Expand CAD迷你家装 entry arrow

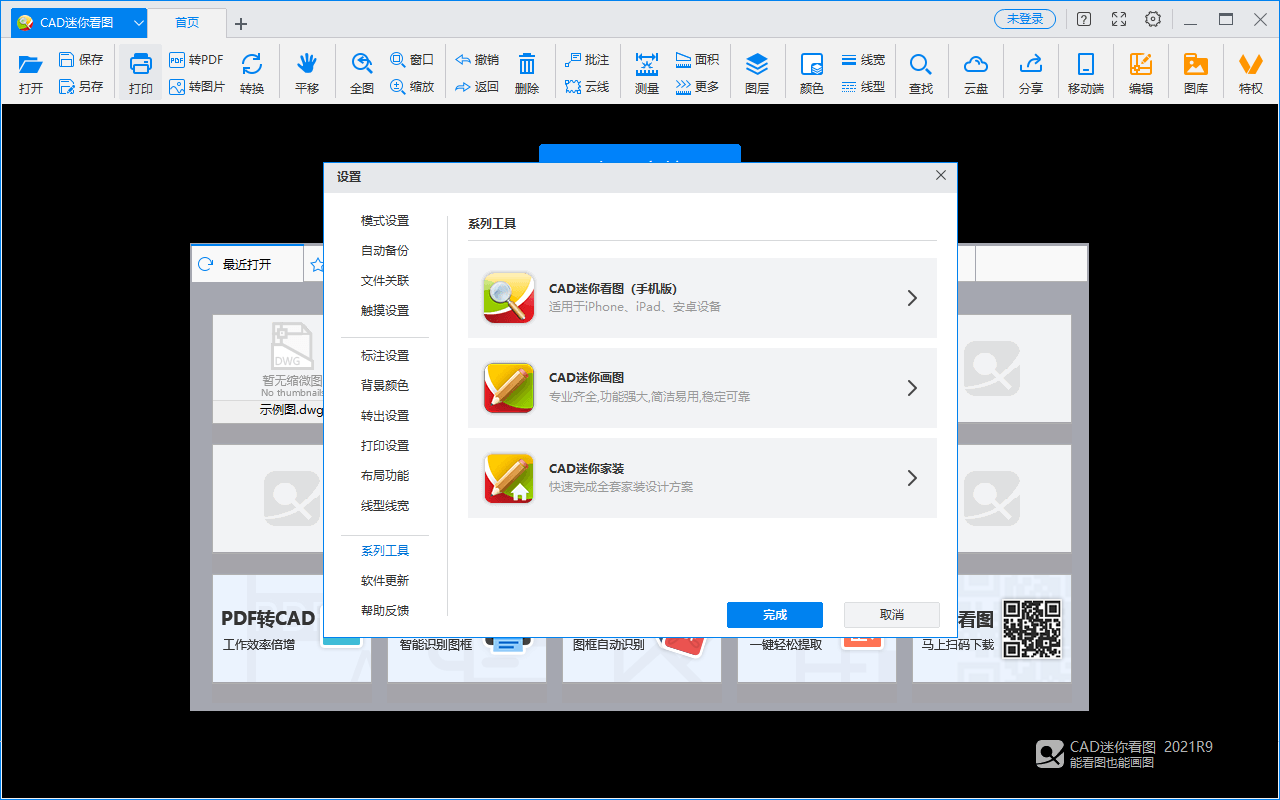912,478
